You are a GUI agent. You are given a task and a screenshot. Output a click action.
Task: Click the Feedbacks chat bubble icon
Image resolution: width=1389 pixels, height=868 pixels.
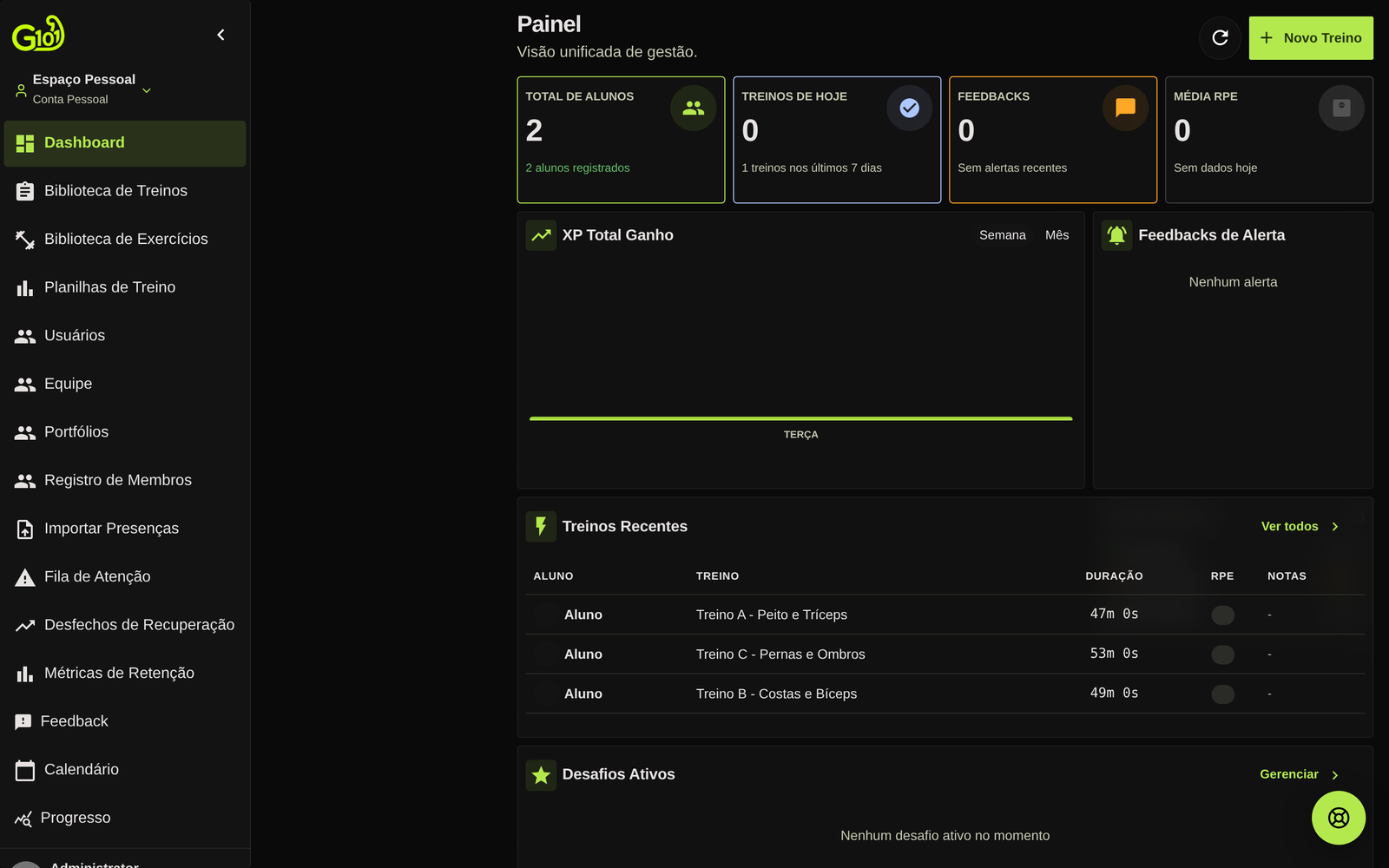(x=1125, y=108)
